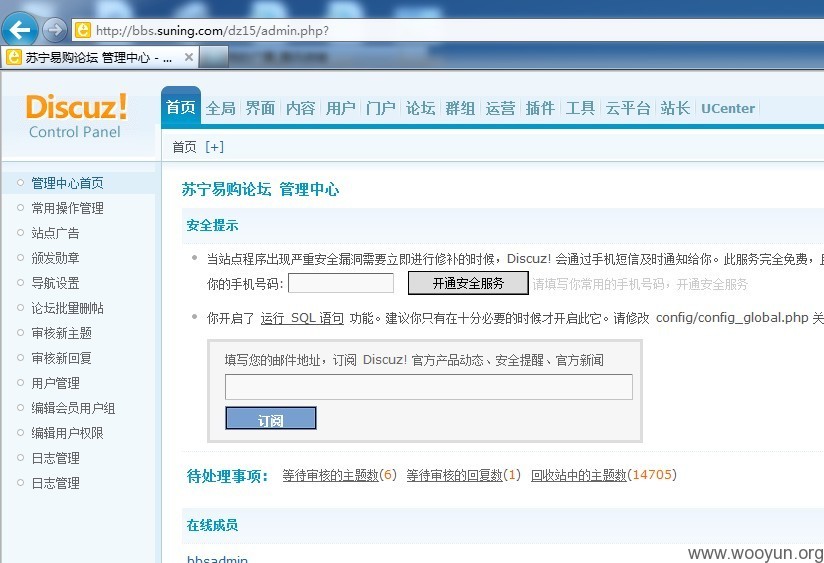
Task: Click the 安全提示 section heading
Action: point(212,225)
